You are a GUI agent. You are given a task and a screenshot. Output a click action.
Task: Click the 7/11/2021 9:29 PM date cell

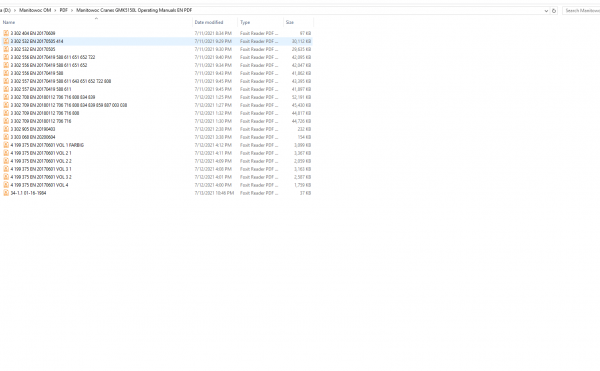tap(213, 41)
